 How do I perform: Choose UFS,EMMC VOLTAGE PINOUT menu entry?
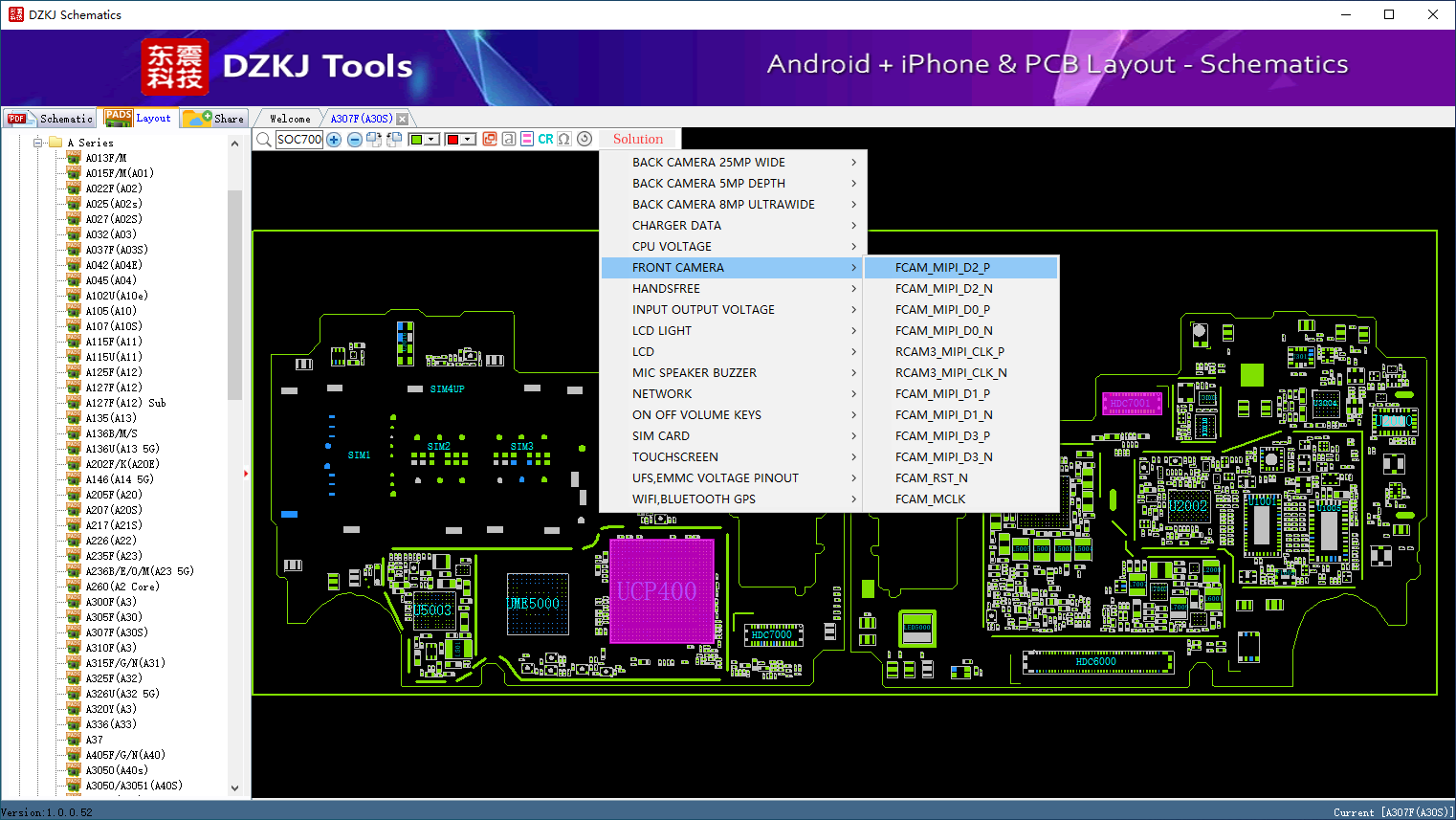pos(734,478)
